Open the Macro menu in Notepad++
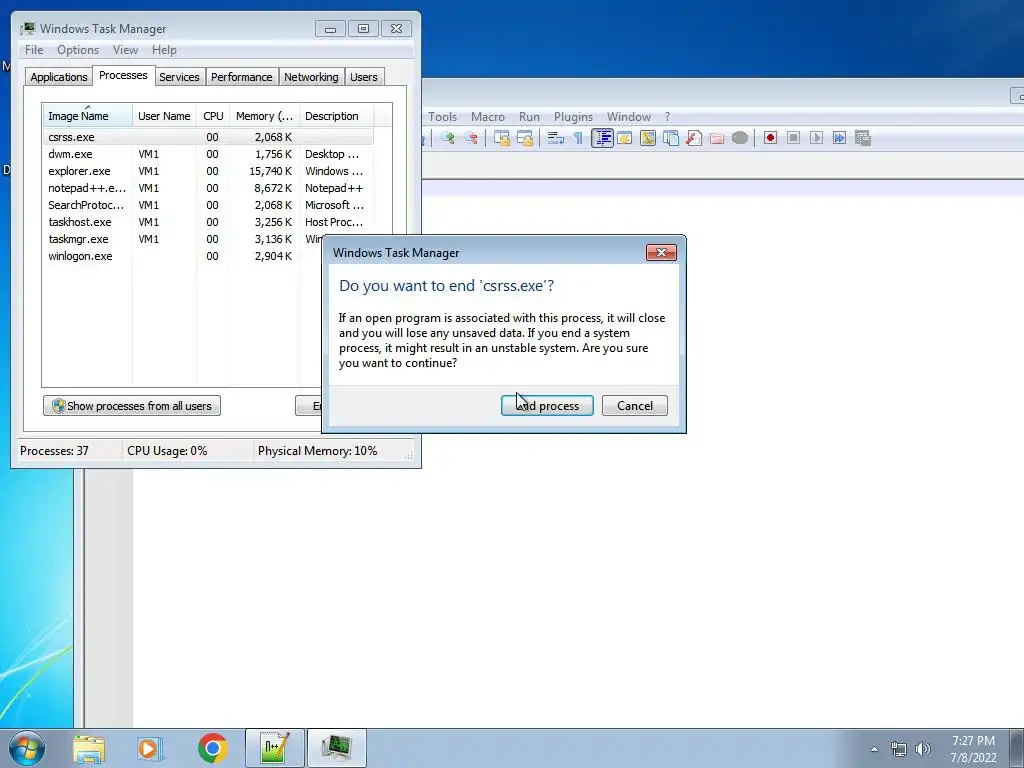The width and height of the screenshot is (1024, 768). coord(488,117)
